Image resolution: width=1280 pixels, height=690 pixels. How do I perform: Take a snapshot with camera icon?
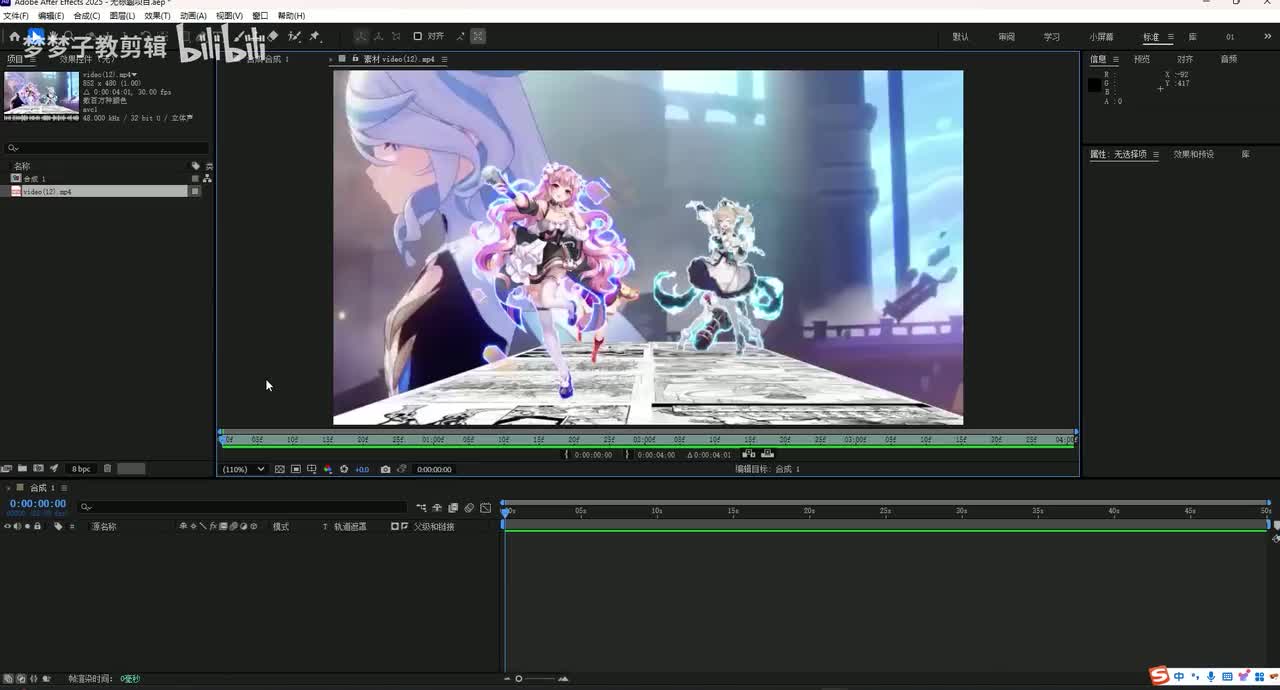pos(385,469)
